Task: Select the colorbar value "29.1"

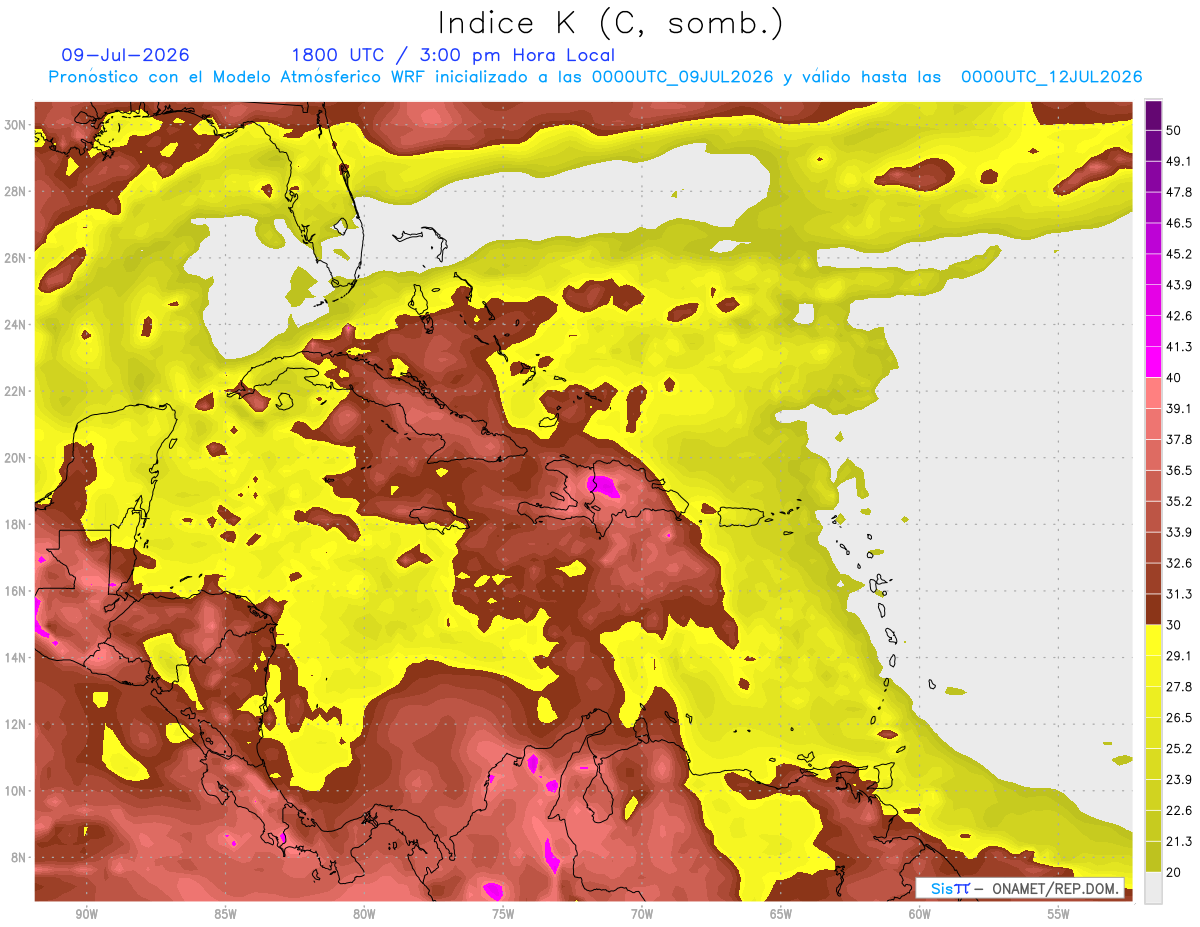Action: click(x=1179, y=656)
